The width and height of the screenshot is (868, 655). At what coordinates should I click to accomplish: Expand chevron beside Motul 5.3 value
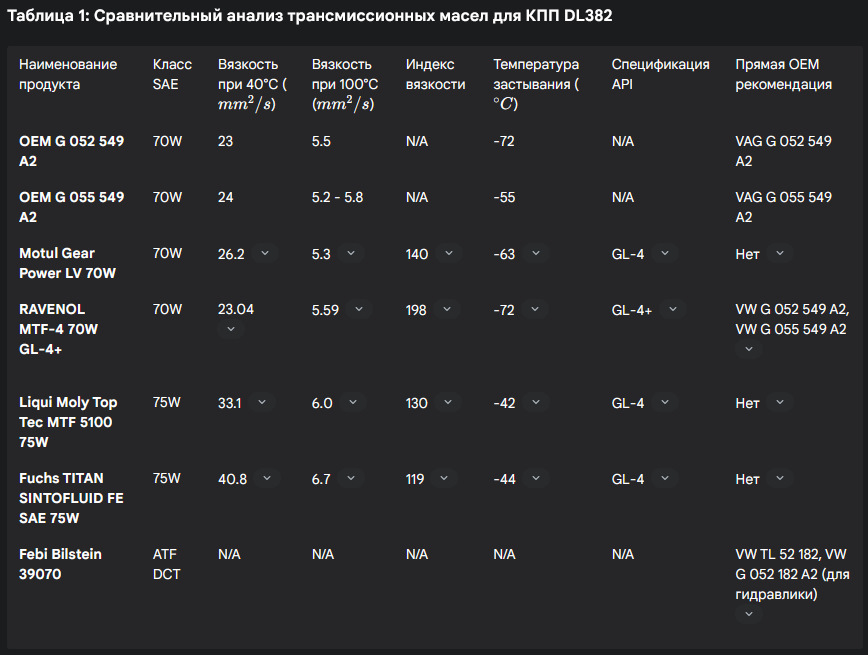tap(351, 254)
